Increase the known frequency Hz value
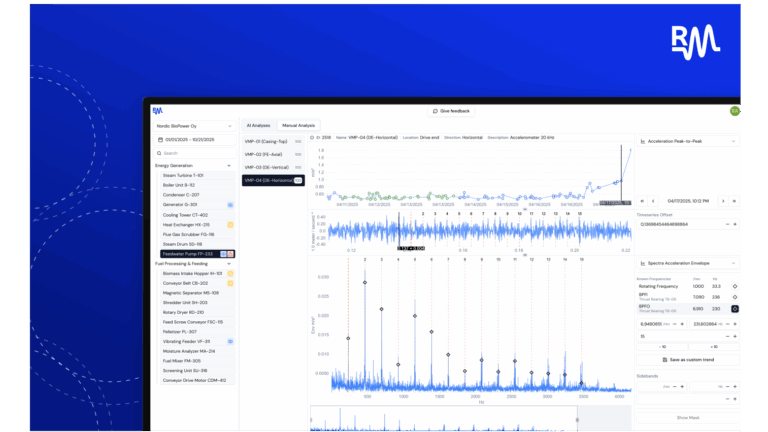The height and width of the screenshot is (432, 768). tap(735, 324)
